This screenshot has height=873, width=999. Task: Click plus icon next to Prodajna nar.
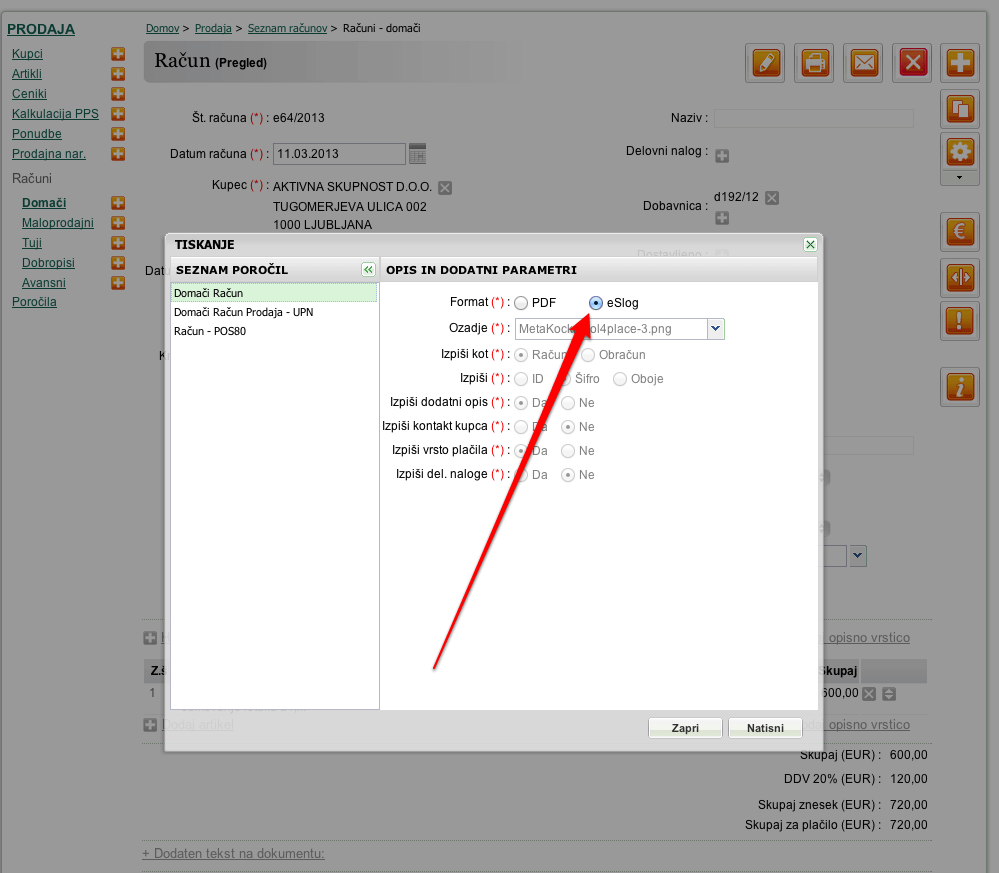(x=118, y=154)
